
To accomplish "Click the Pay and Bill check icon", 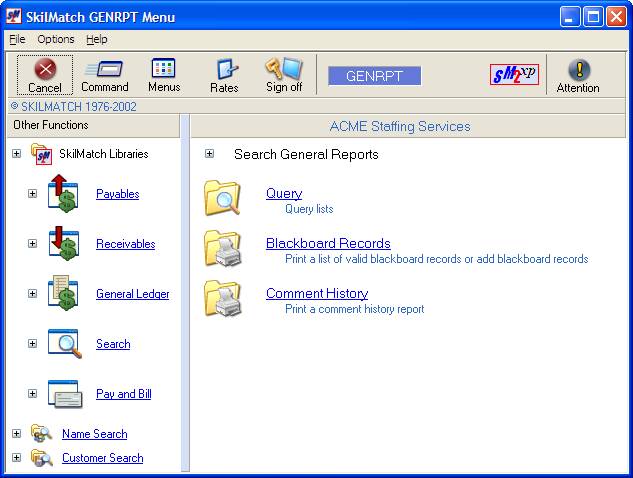I will (65, 394).
